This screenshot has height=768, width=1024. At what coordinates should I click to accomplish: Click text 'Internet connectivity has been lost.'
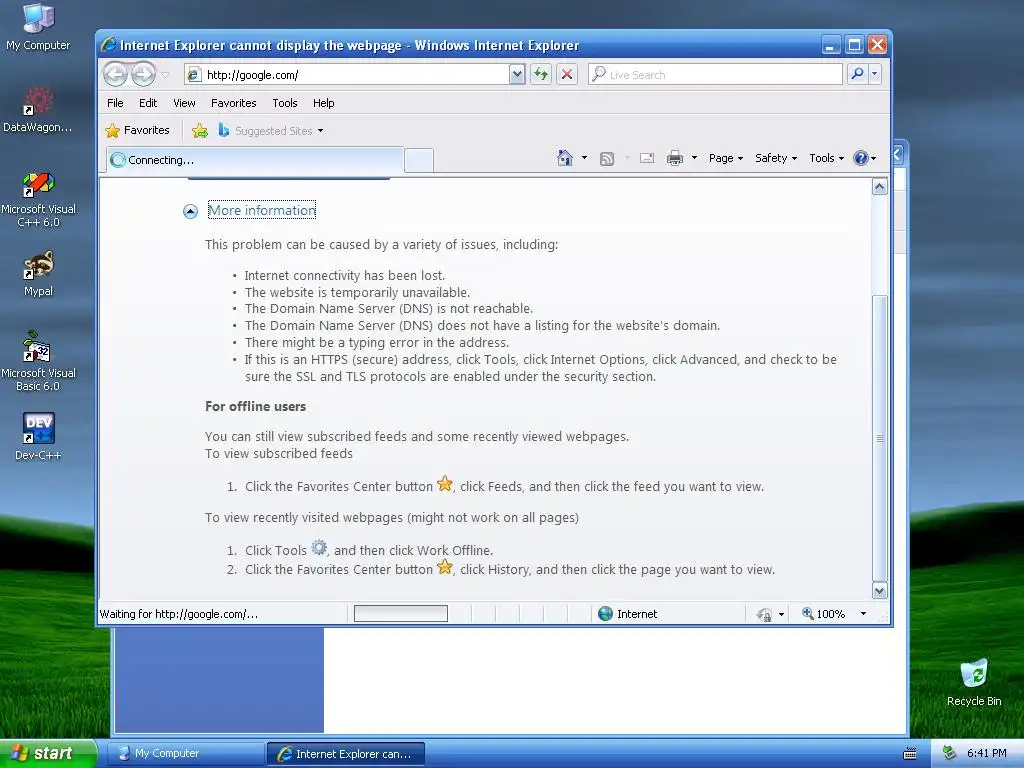pos(345,276)
